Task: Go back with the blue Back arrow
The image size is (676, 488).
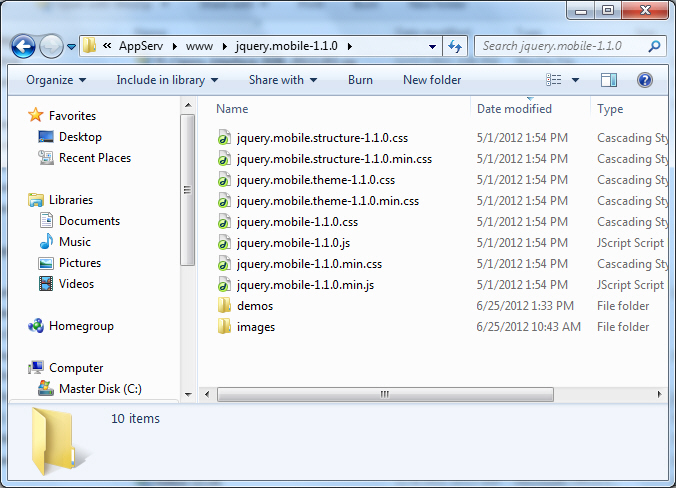Action: click(x=23, y=46)
